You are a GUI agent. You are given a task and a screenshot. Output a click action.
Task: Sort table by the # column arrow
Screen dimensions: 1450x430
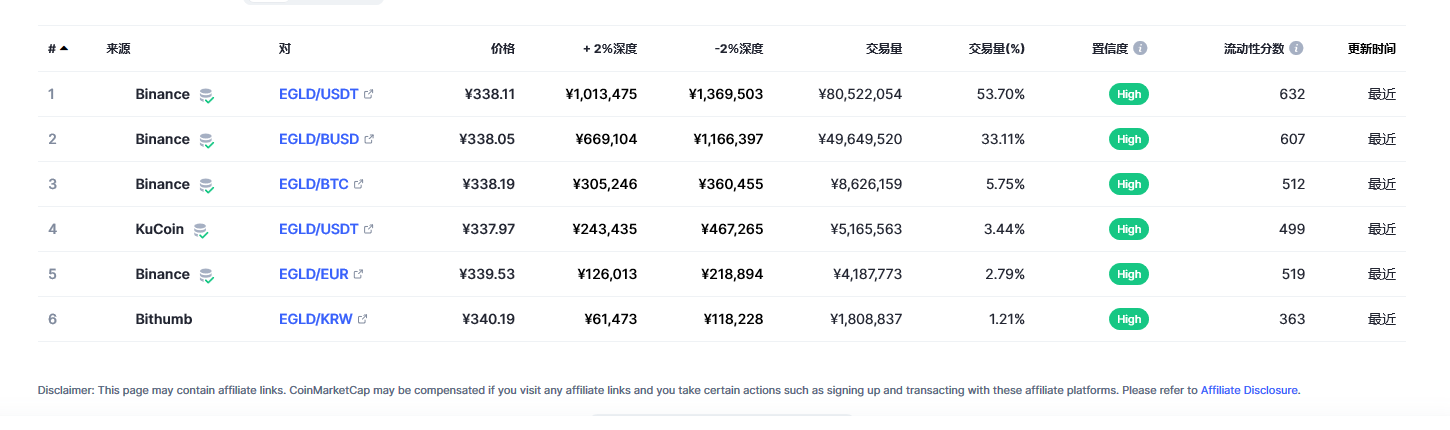click(64, 48)
